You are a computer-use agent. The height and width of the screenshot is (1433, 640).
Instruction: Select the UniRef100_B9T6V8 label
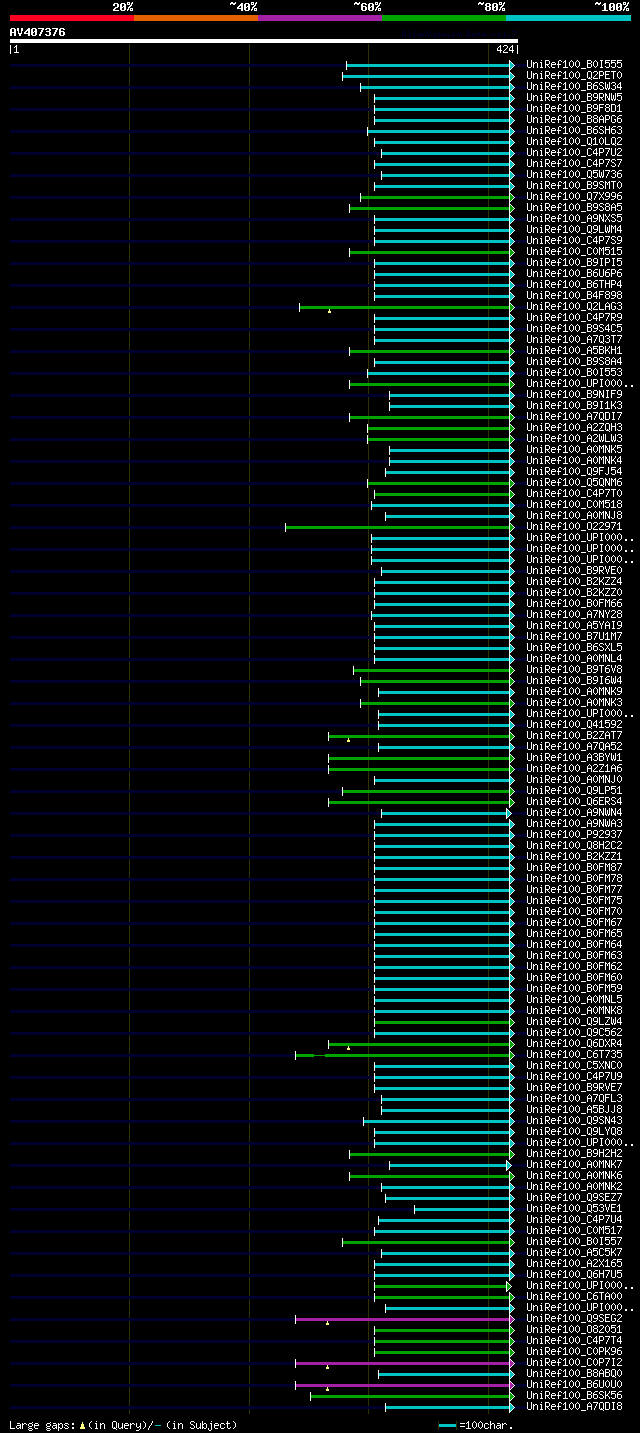[574, 669]
